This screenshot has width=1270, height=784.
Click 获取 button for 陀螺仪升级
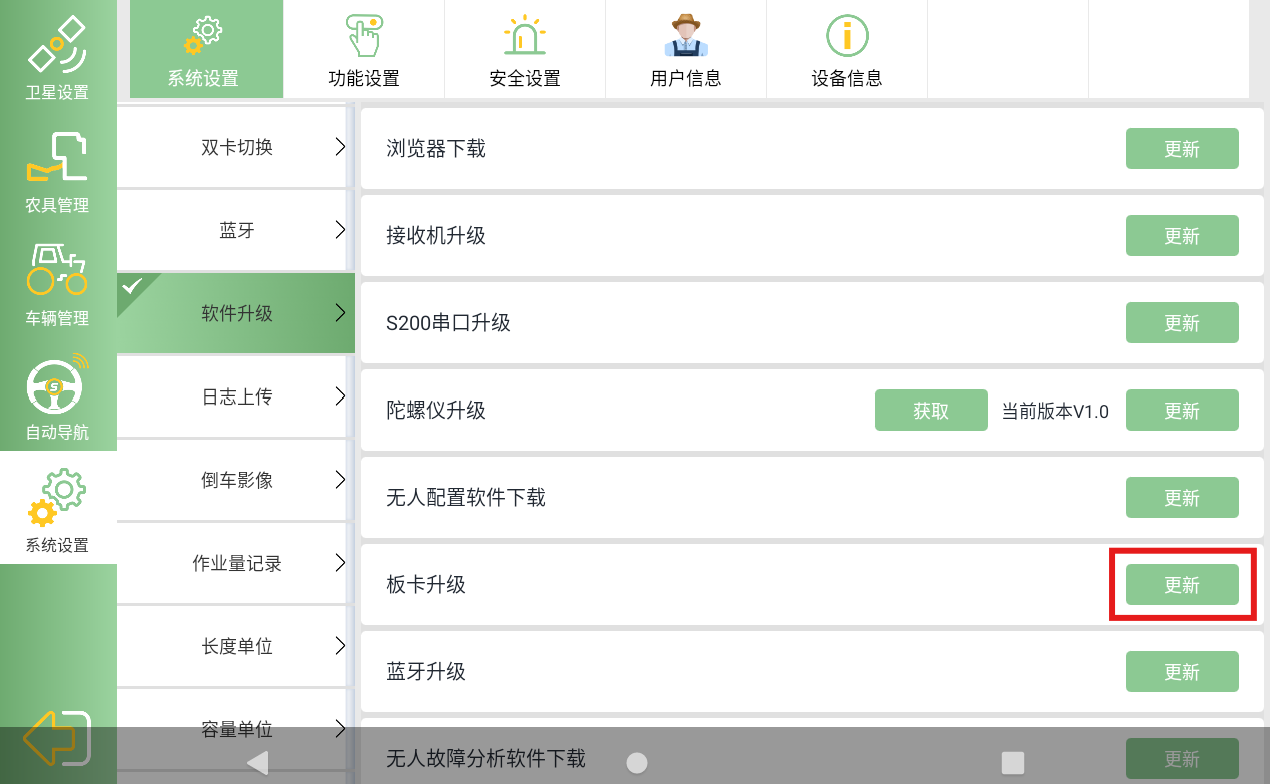click(931, 411)
